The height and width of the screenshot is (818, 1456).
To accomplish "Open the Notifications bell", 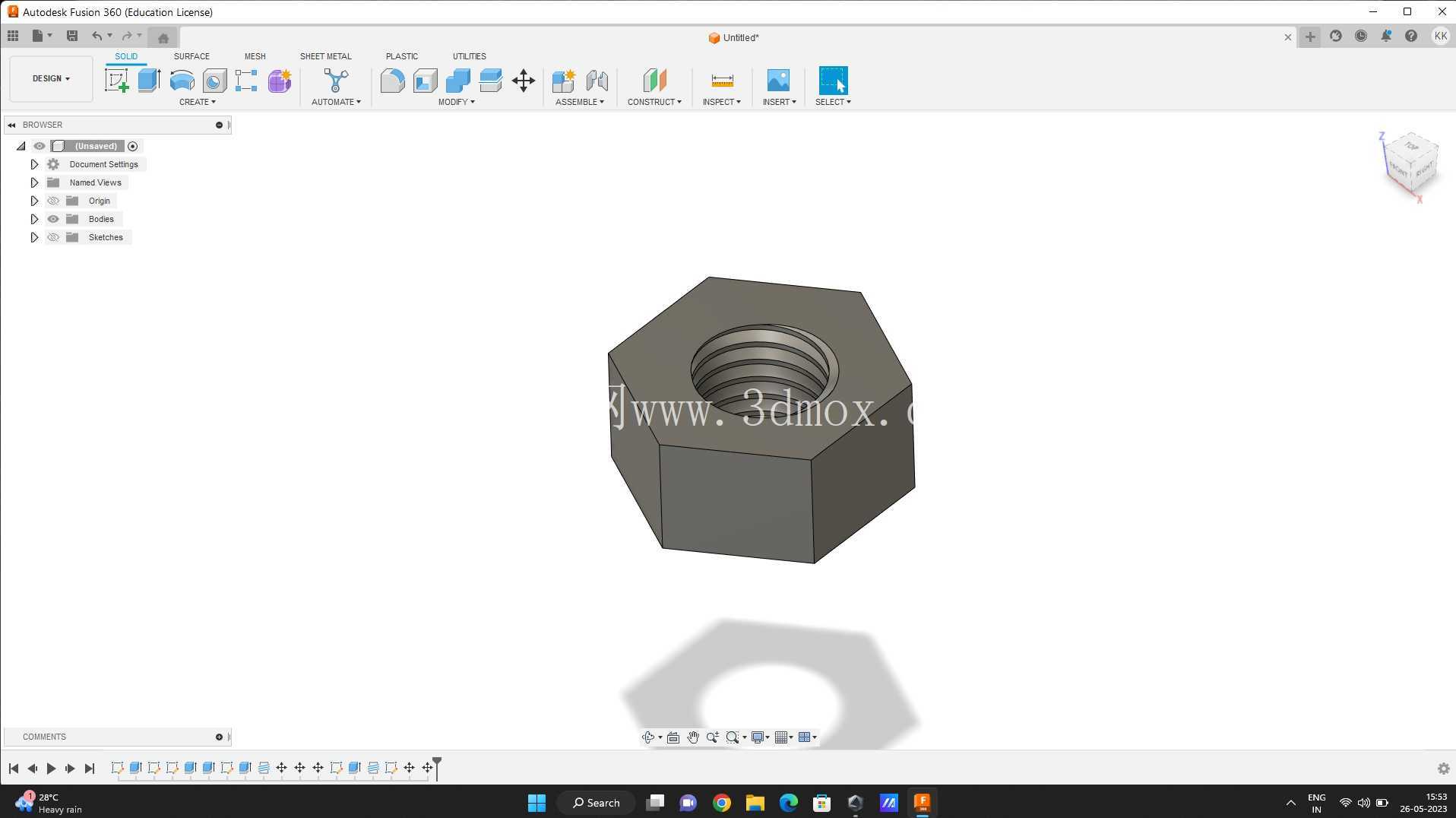I will (1386, 36).
